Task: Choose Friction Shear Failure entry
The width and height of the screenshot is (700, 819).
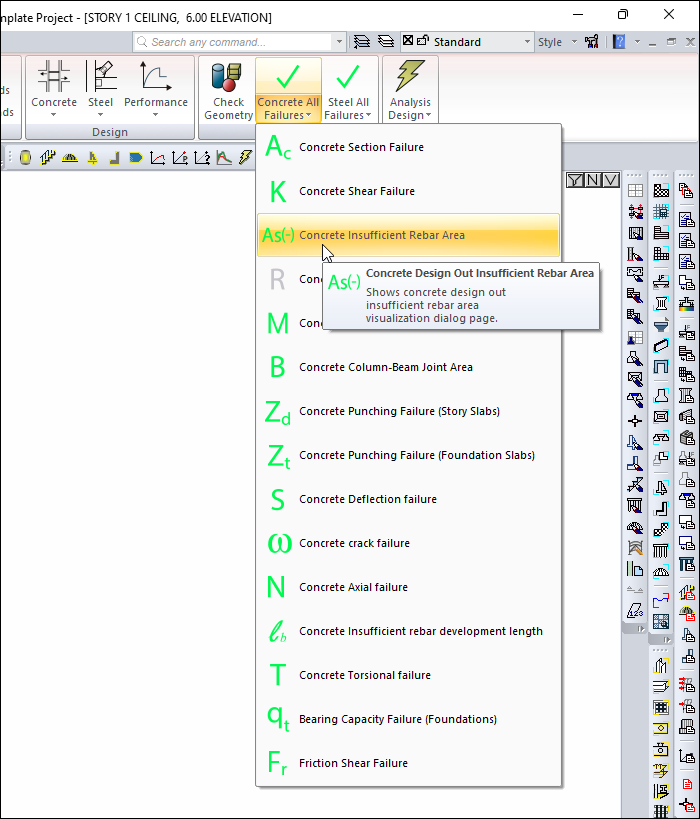Action: 353,763
